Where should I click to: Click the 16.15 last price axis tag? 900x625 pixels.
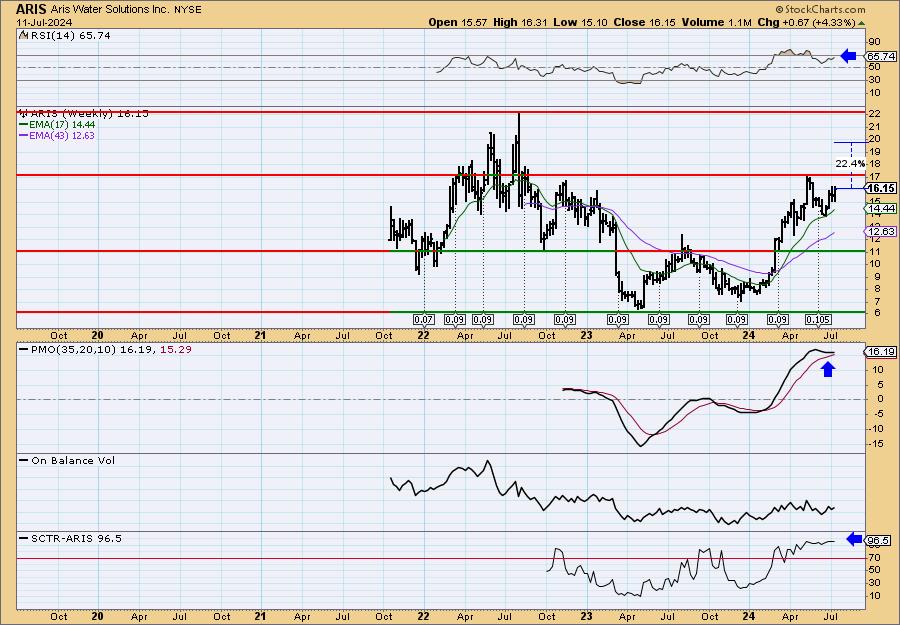click(x=881, y=188)
